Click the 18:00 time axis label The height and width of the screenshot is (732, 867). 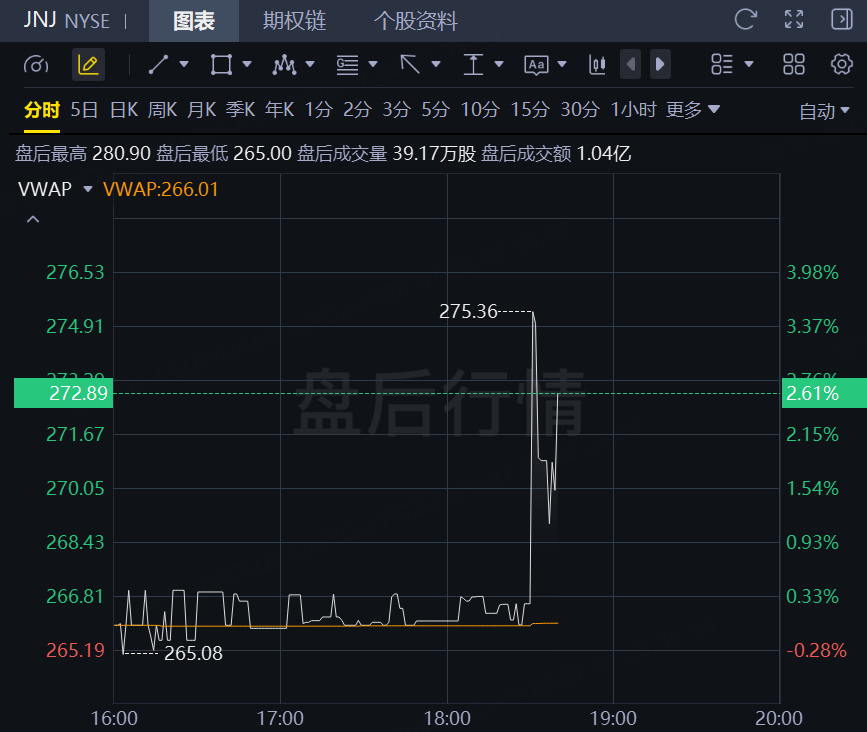click(x=447, y=718)
